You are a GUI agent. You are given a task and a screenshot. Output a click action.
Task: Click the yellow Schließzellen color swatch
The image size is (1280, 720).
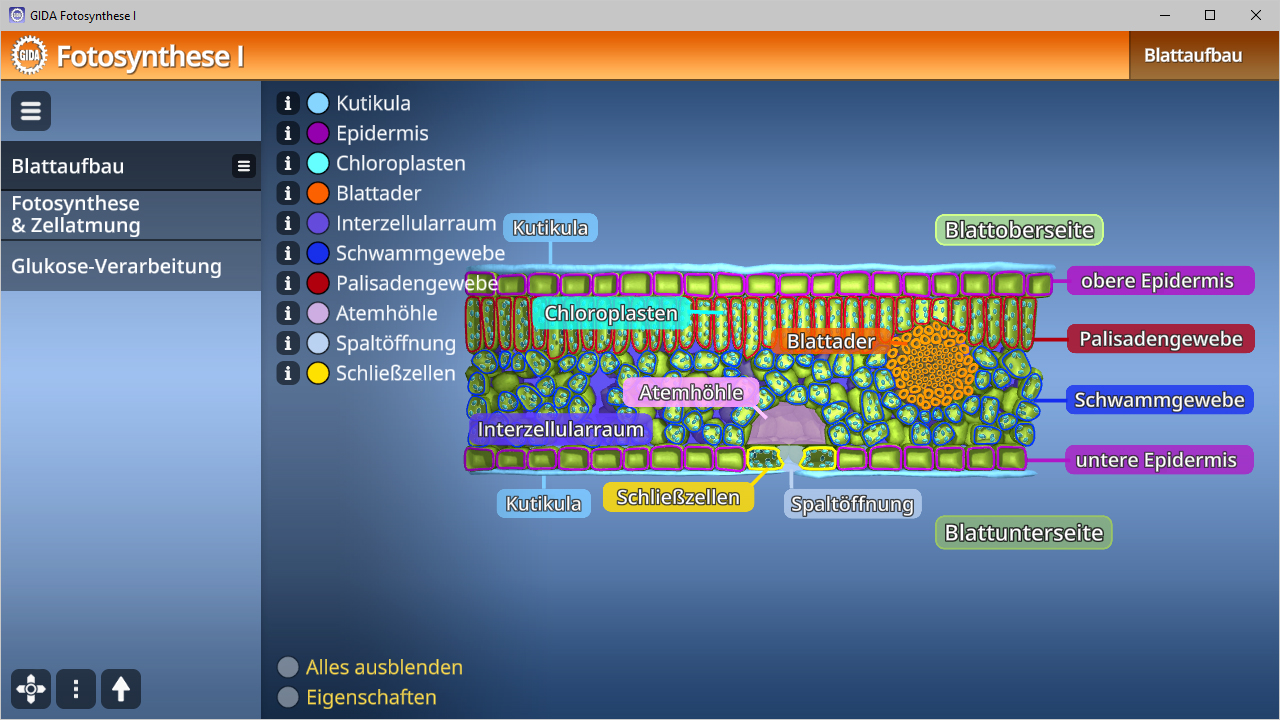[316, 373]
